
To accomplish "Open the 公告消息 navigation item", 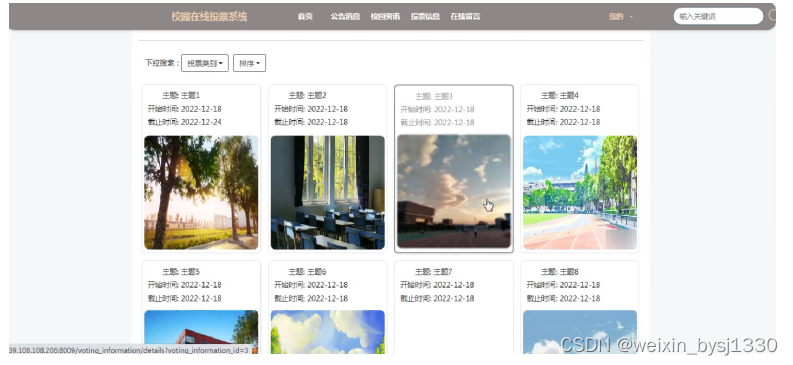I will [x=345, y=17].
